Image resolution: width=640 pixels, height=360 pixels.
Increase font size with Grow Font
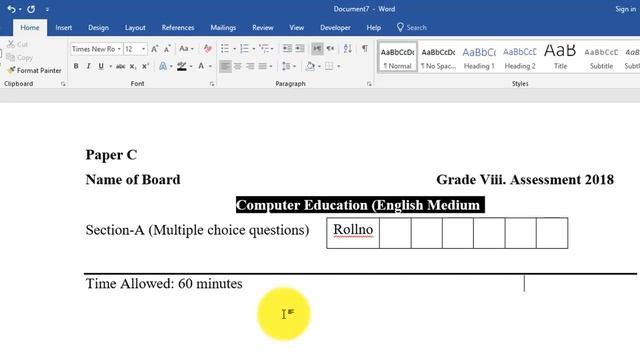pos(155,49)
